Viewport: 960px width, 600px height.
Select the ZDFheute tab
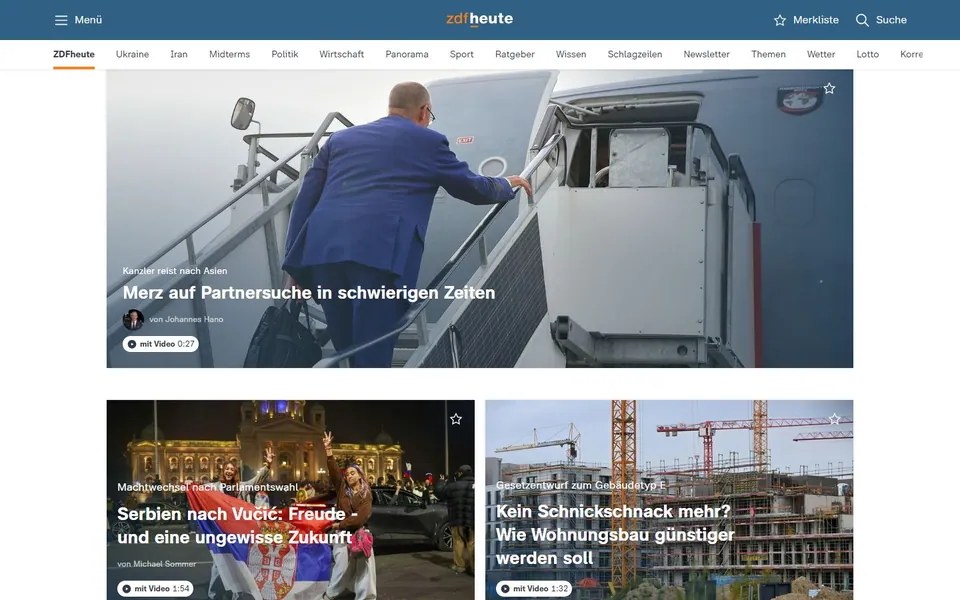click(73, 54)
